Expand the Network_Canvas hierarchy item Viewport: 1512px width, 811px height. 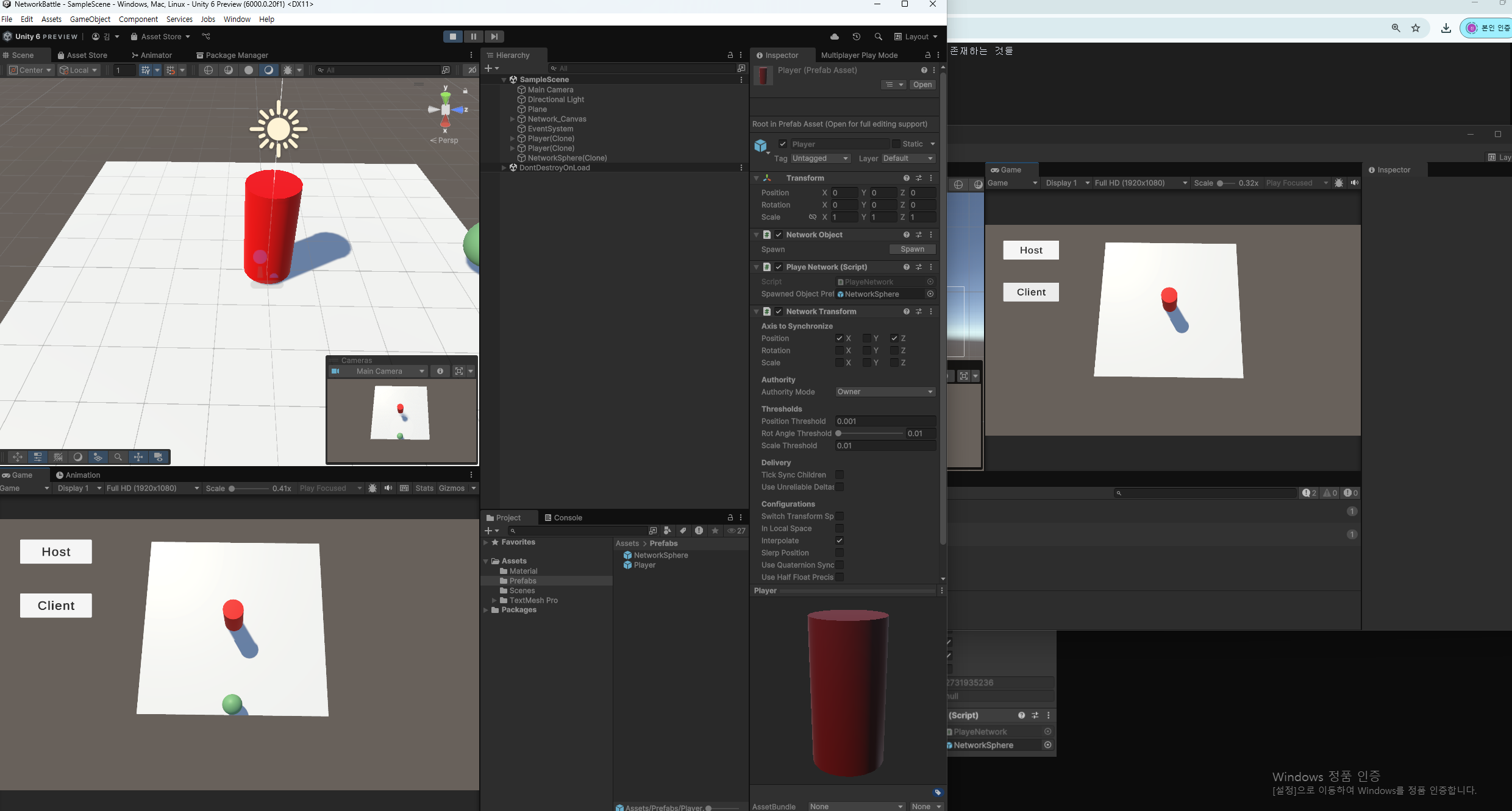pyautogui.click(x=512, y=119)
